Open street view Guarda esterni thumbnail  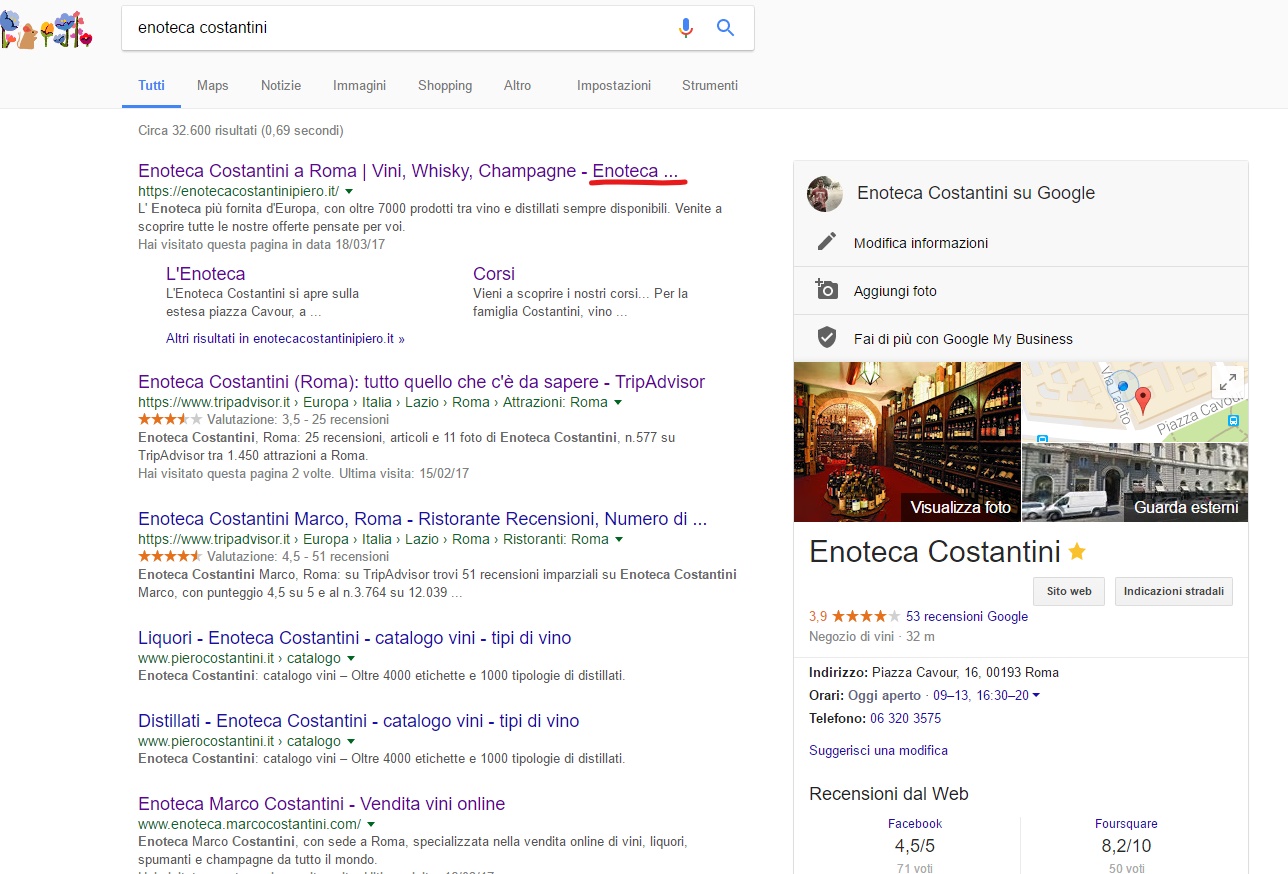coord(1135,483)
